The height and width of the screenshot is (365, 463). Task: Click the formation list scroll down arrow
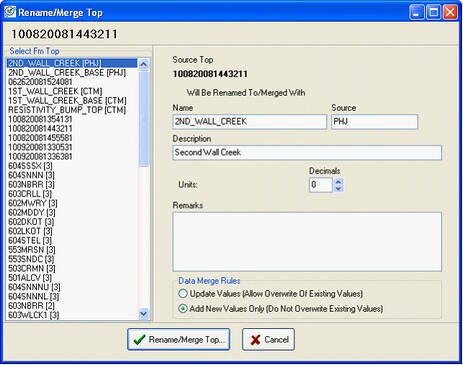144,314
